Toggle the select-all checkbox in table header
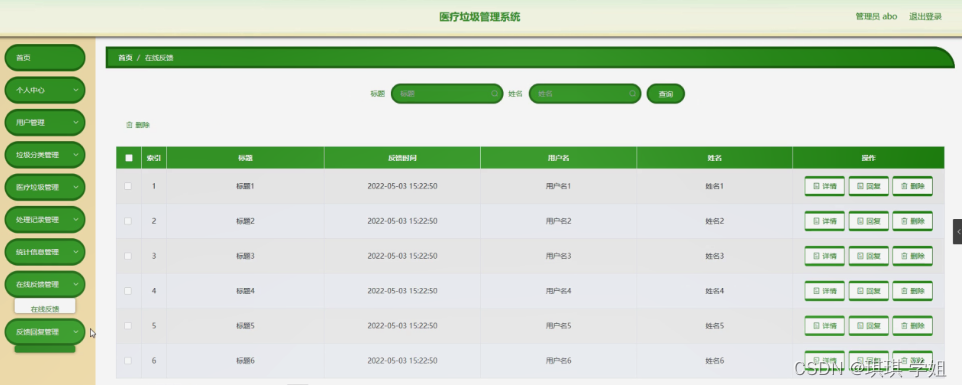This screenshot has width=962, height=387. 129,158
